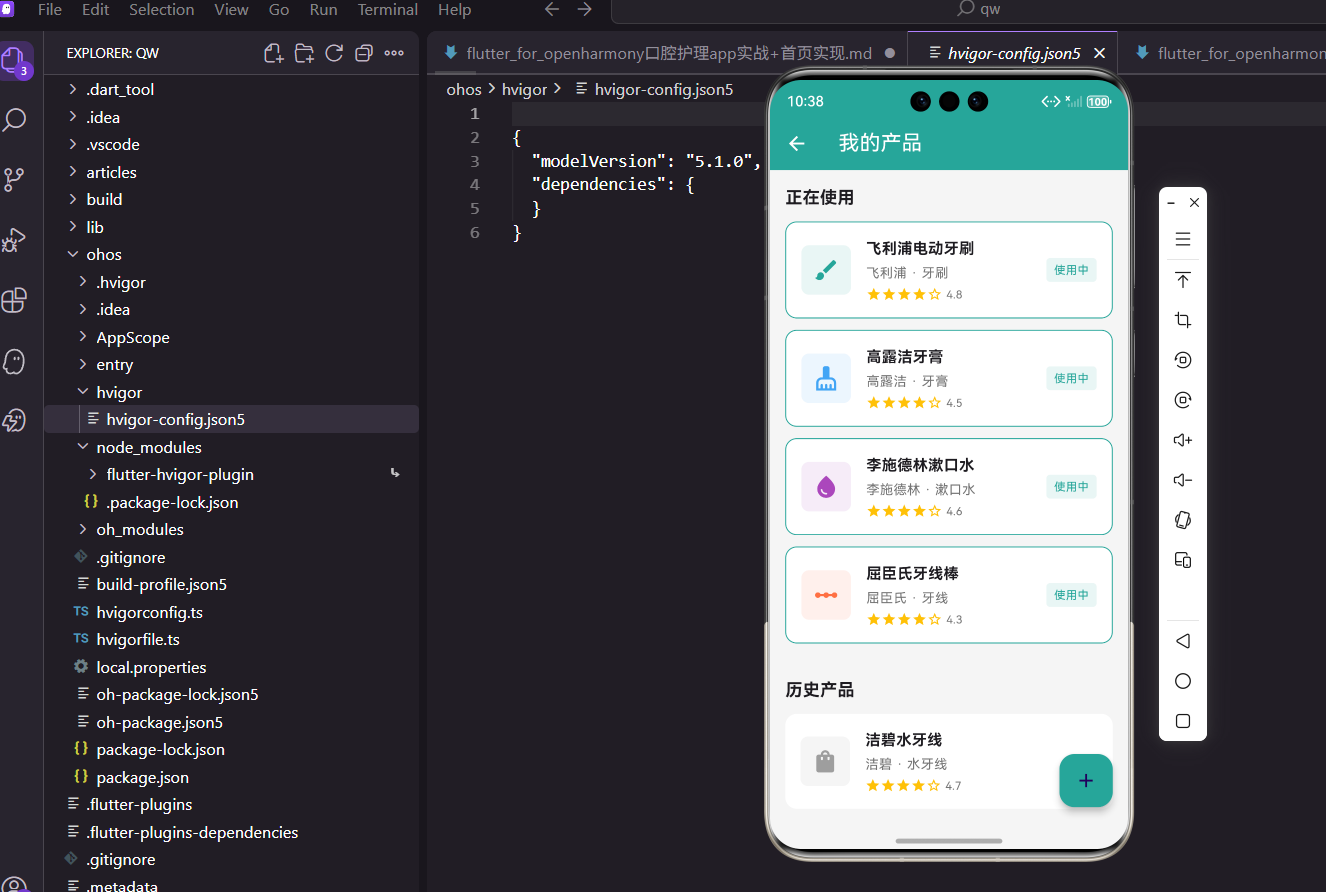Expand the .vscode folder
1326x892 pixels.
tap(231, 144)
